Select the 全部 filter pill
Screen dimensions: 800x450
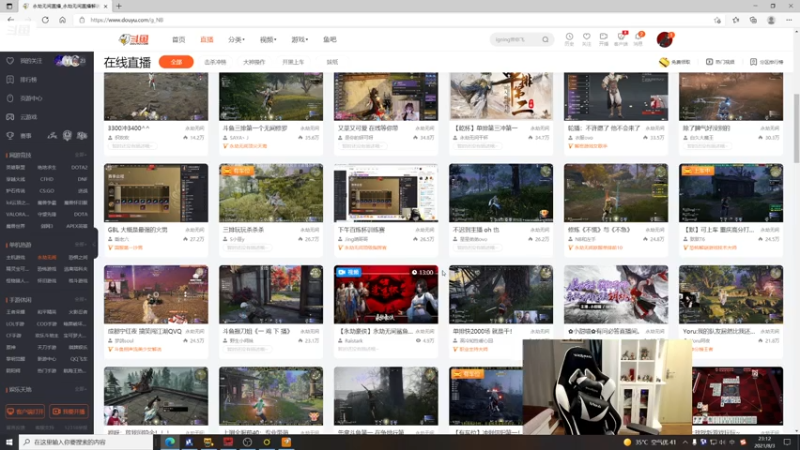[x=176, y=62]
